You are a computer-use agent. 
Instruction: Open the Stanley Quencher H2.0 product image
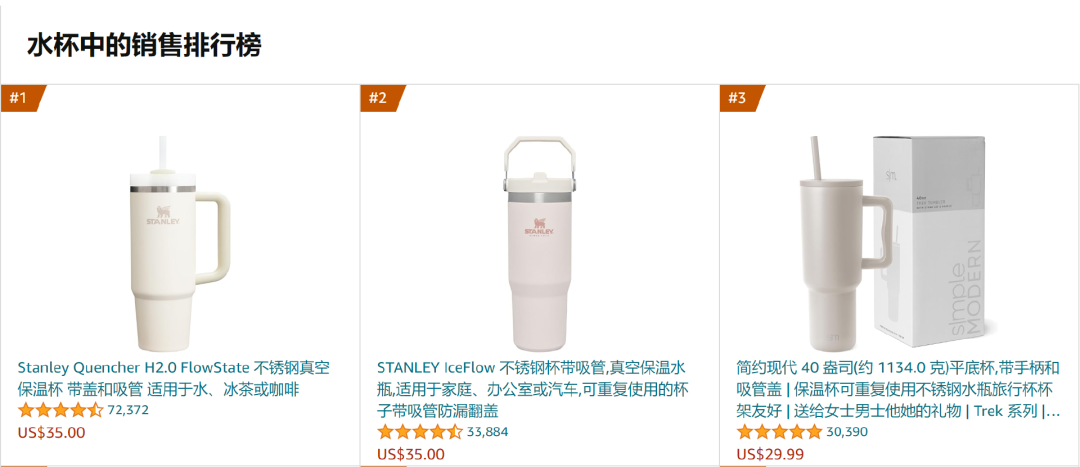[x=180, y=242]
